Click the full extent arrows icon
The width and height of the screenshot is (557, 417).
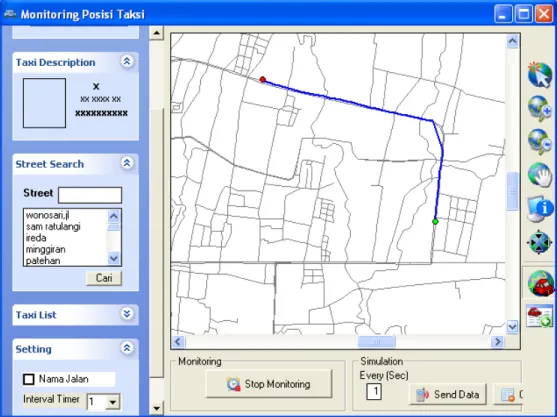(539, 242)
